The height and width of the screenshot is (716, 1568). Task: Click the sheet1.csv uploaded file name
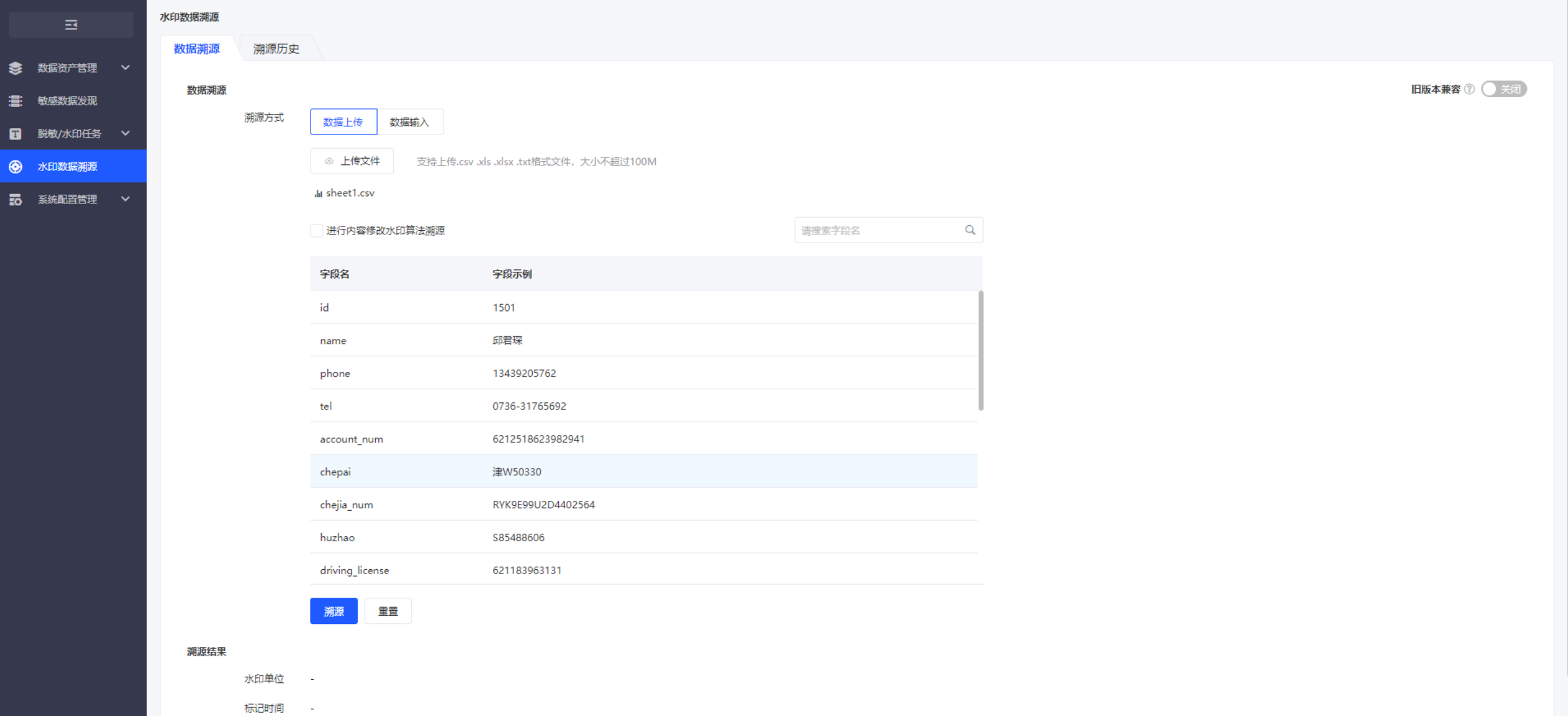350,193
